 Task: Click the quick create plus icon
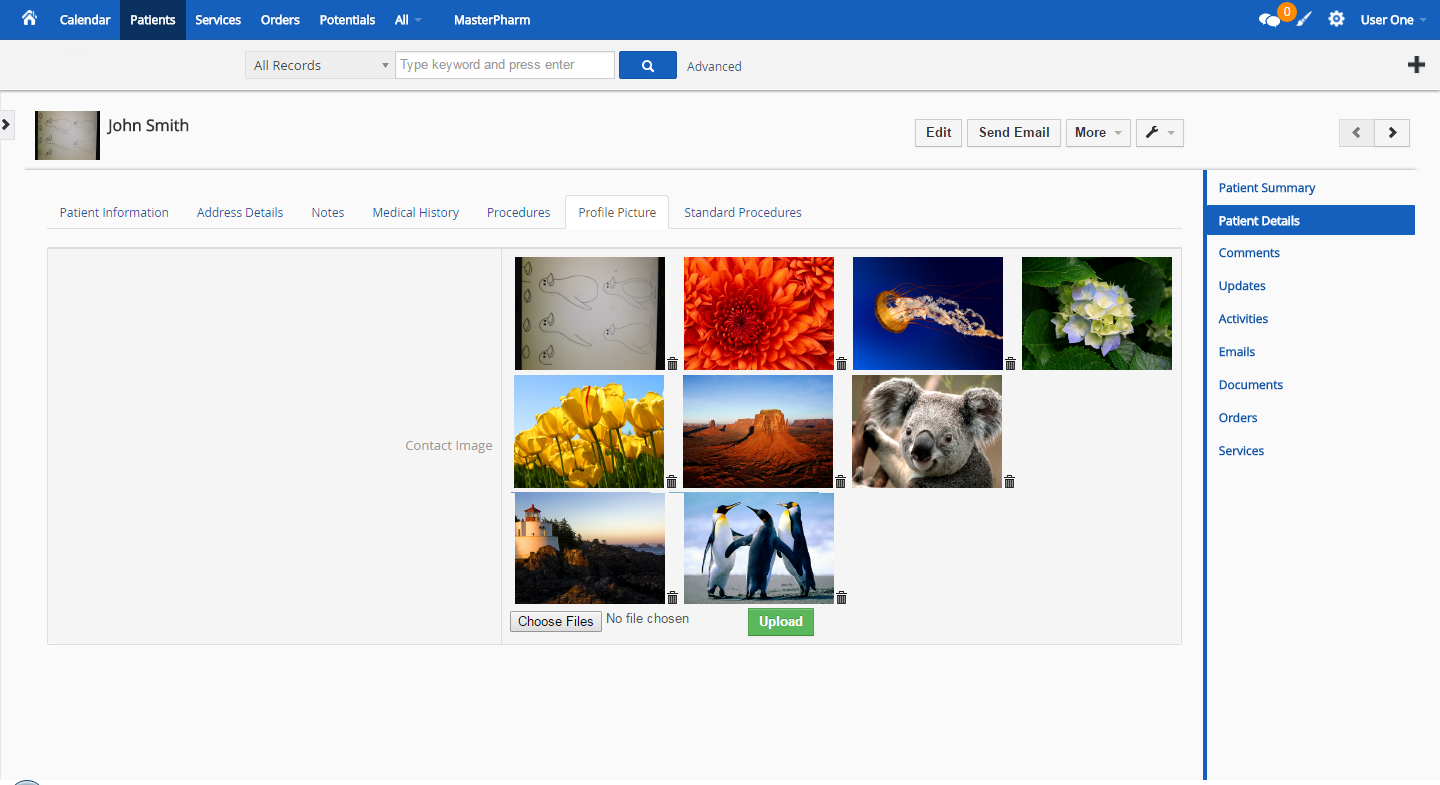pos(1416,65)
